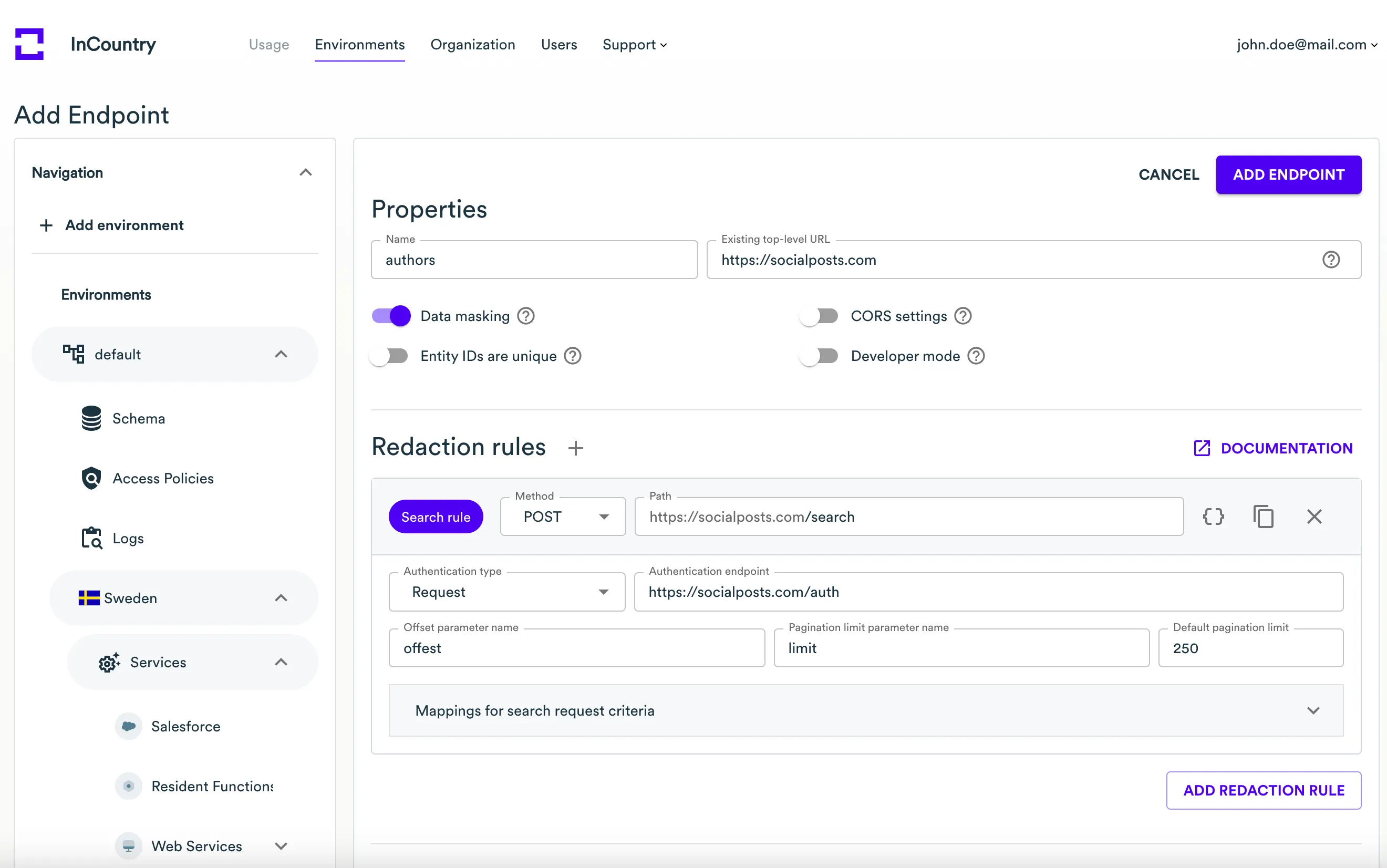Viewport: 1387px width, 868px height.
Task: Open the Authentication type dropdown
Action: point(506,592)
